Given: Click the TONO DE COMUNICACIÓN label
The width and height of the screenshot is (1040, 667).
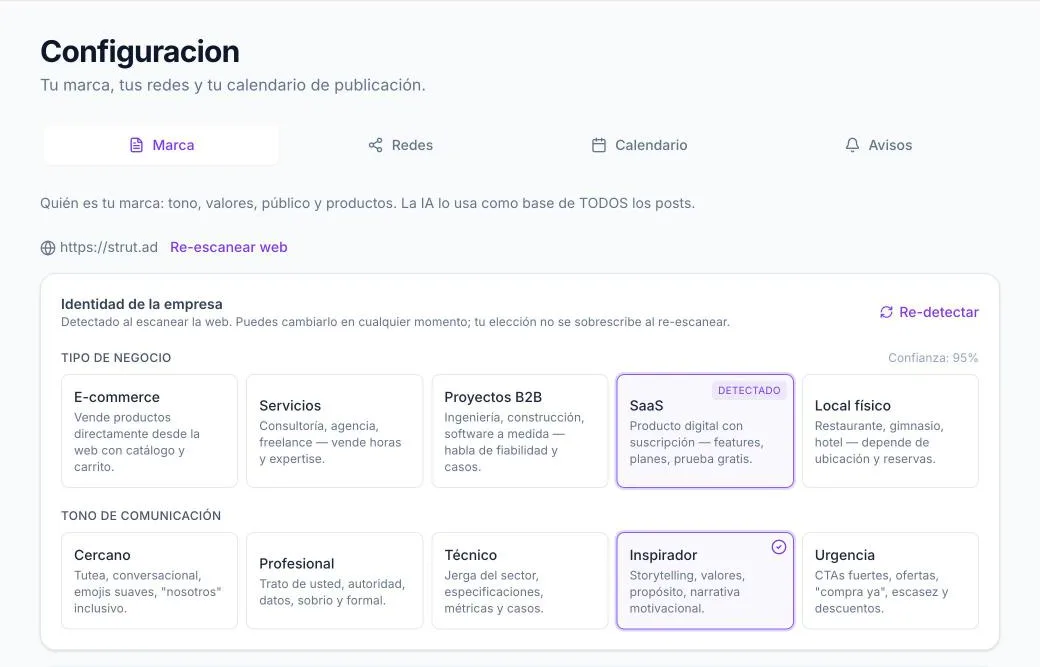Looking at the screenshot, I should pyautogui.click(x=141, y=516).
